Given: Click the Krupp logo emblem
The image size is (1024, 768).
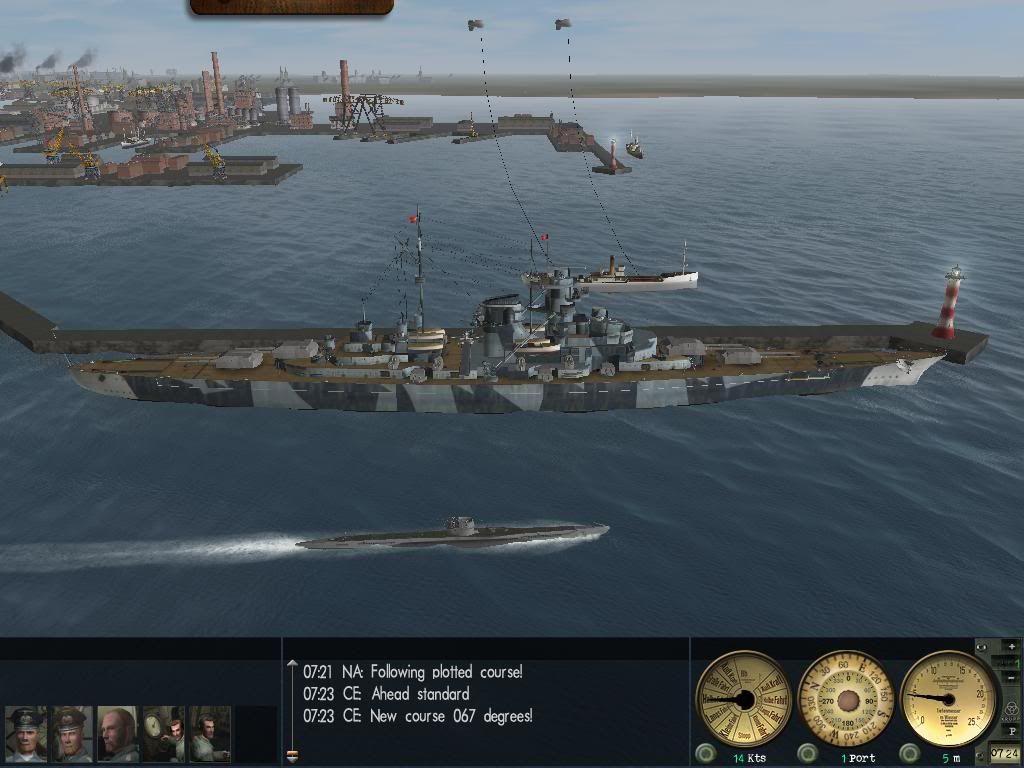Looking at the screenshot, I should pos(1012,710).
